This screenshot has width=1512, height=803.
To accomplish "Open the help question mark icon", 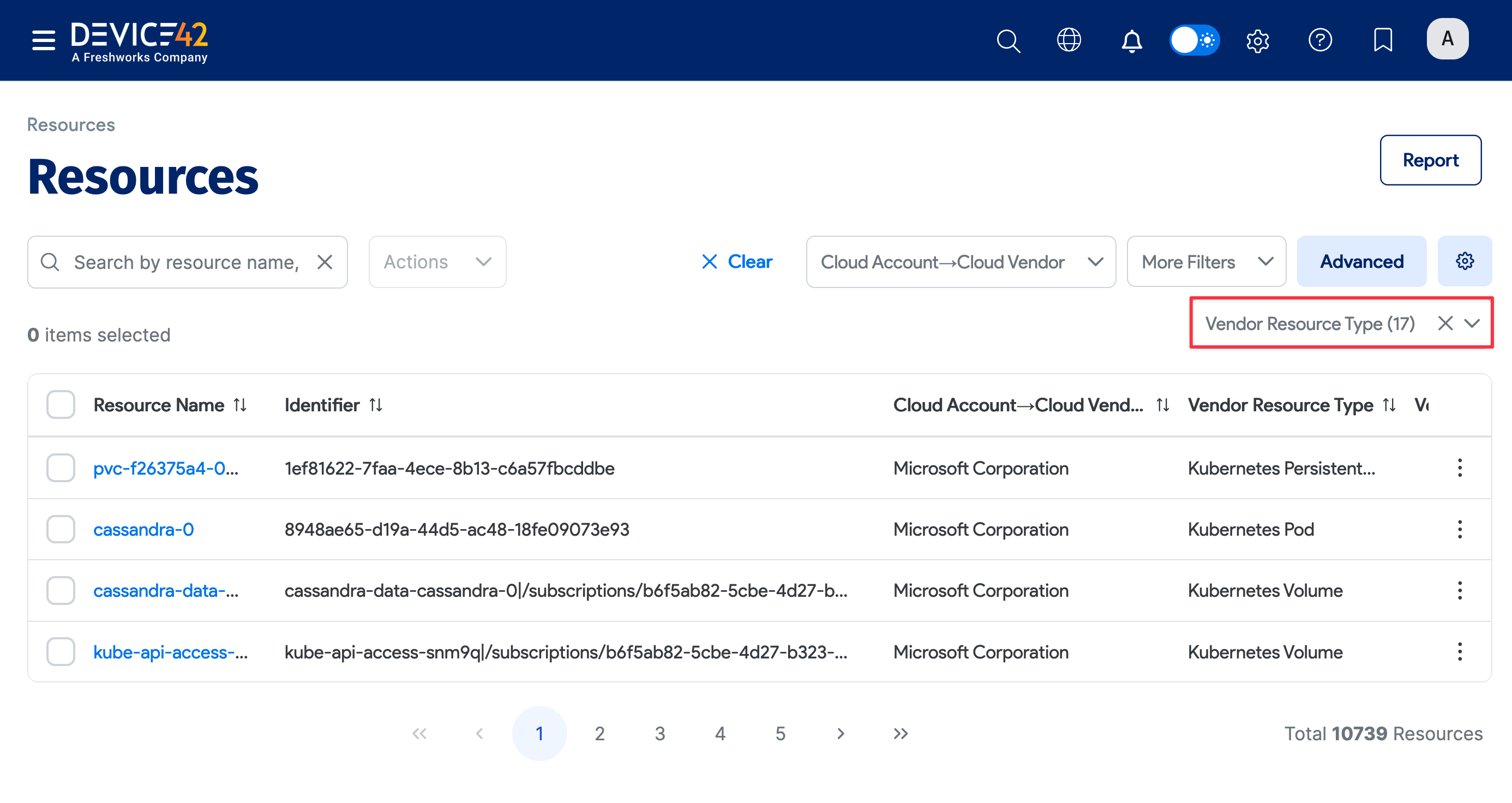I will (1319, 40).
